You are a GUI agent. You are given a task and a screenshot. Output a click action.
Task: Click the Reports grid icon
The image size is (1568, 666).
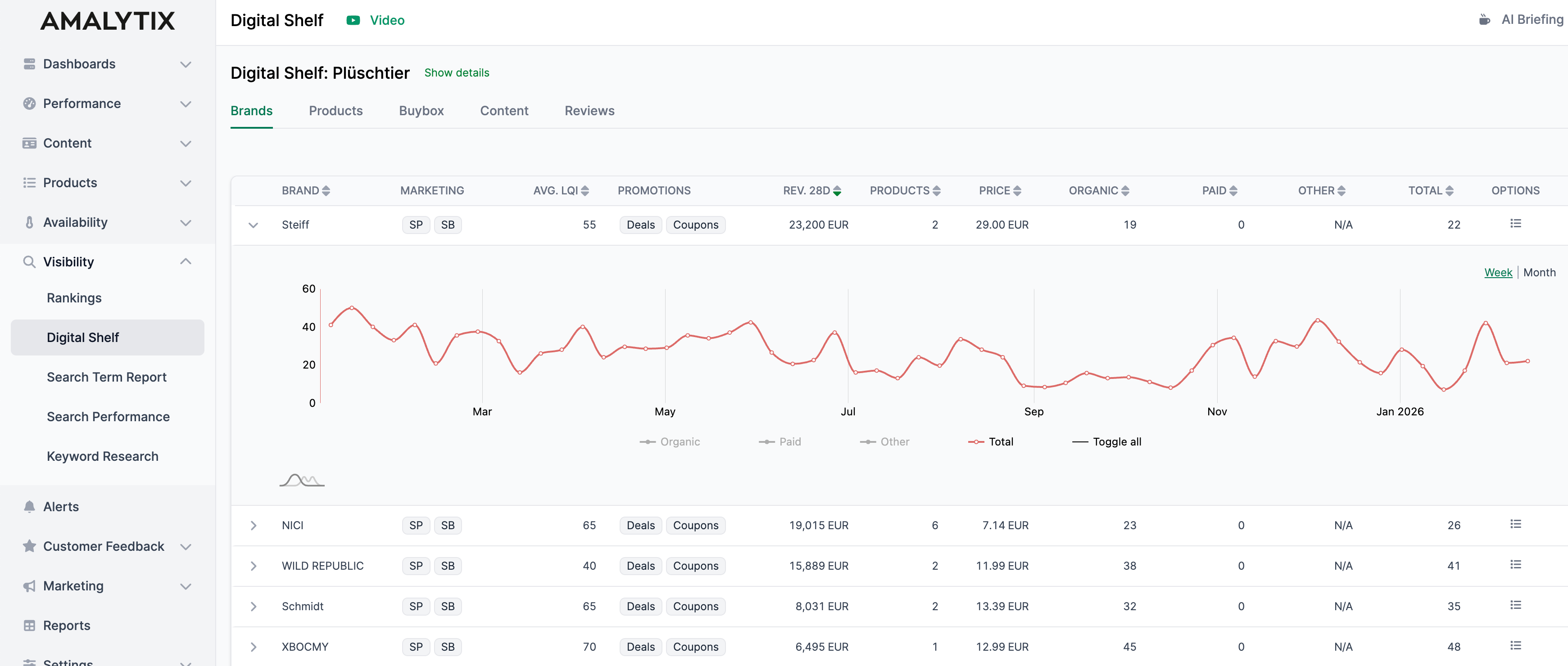tap(29, 625)
